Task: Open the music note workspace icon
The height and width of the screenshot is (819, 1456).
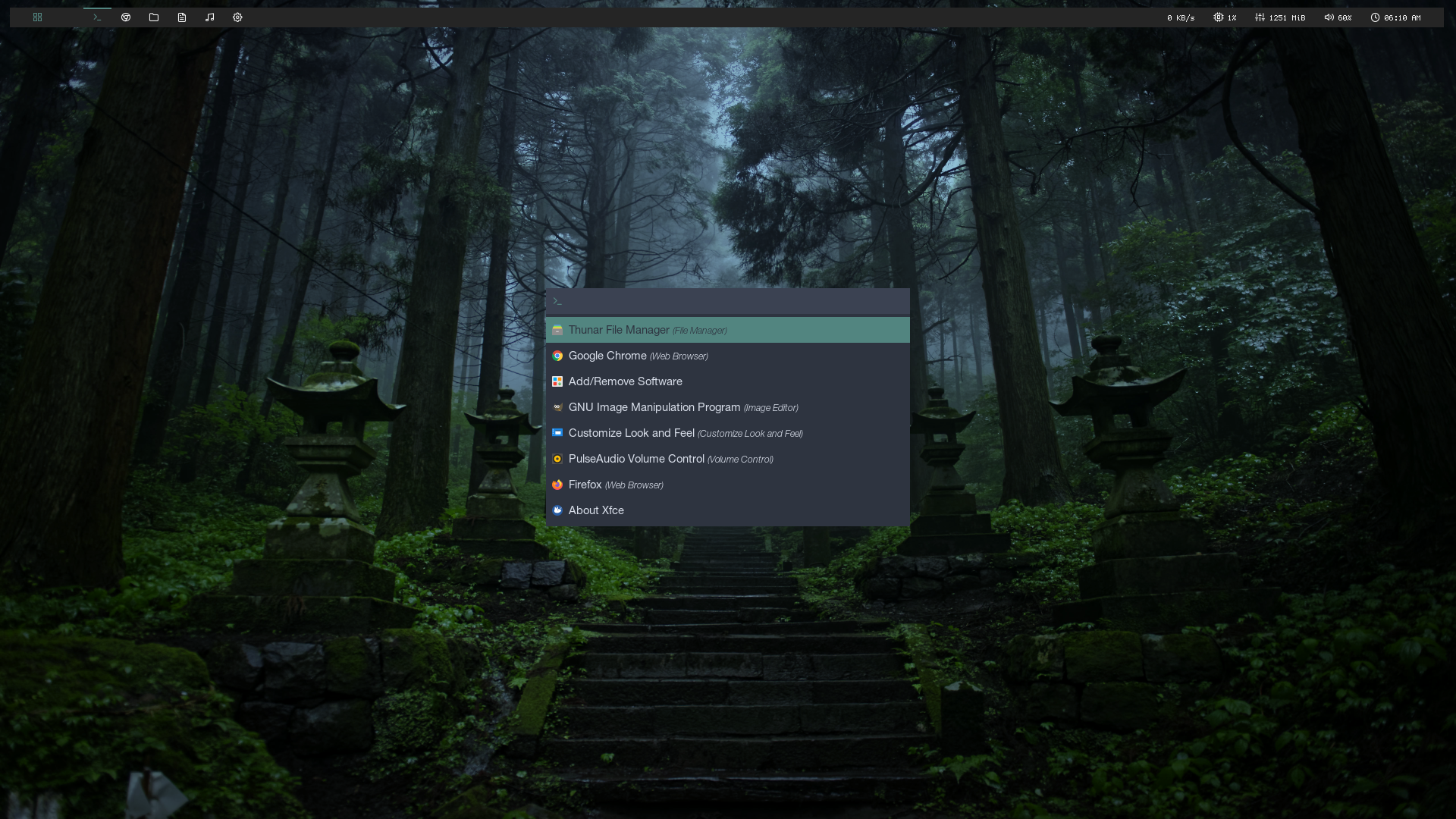Action: click(x=210, y=17)
